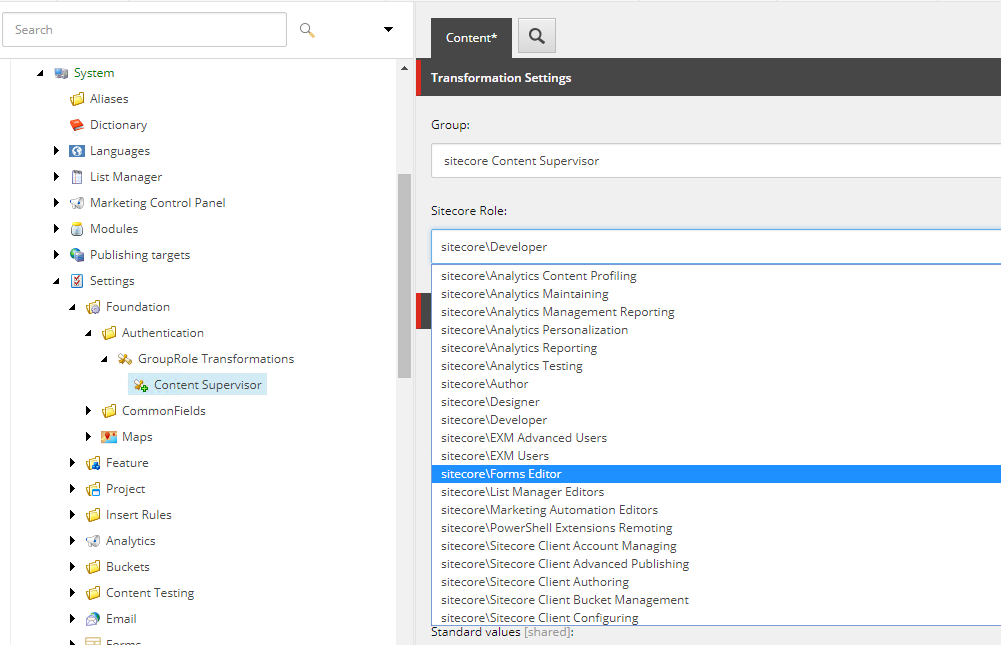
Task: Choose sitecore\Developer option in list
Action: coord(716,420)
